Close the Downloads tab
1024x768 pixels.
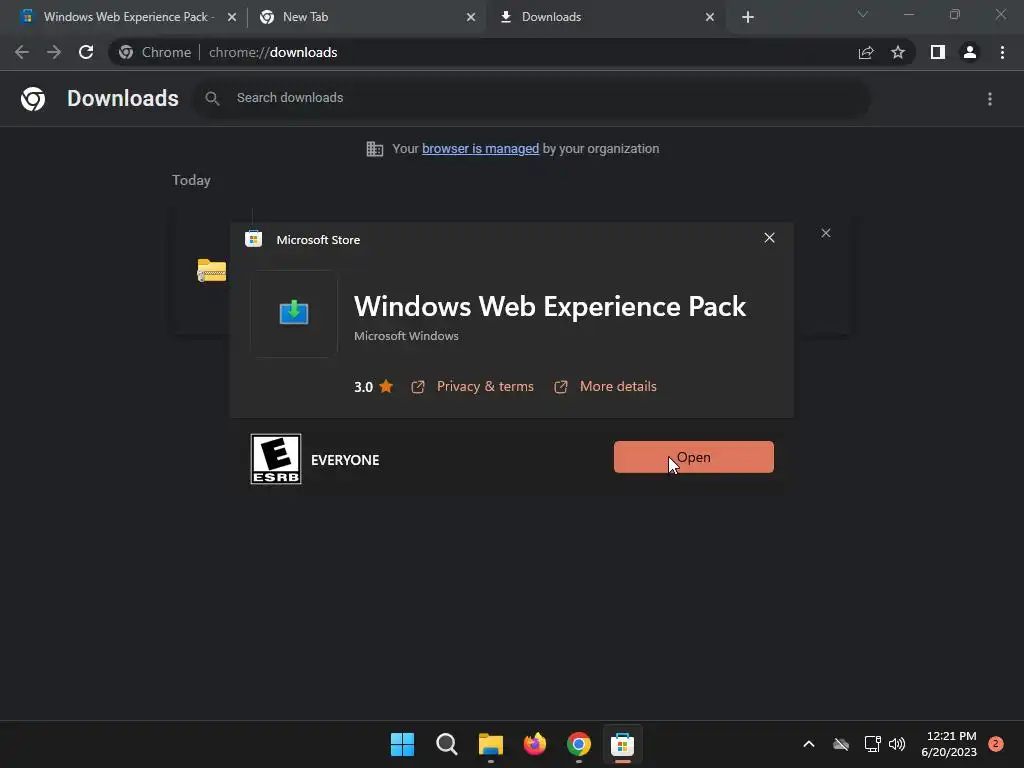tap(710, 18)
